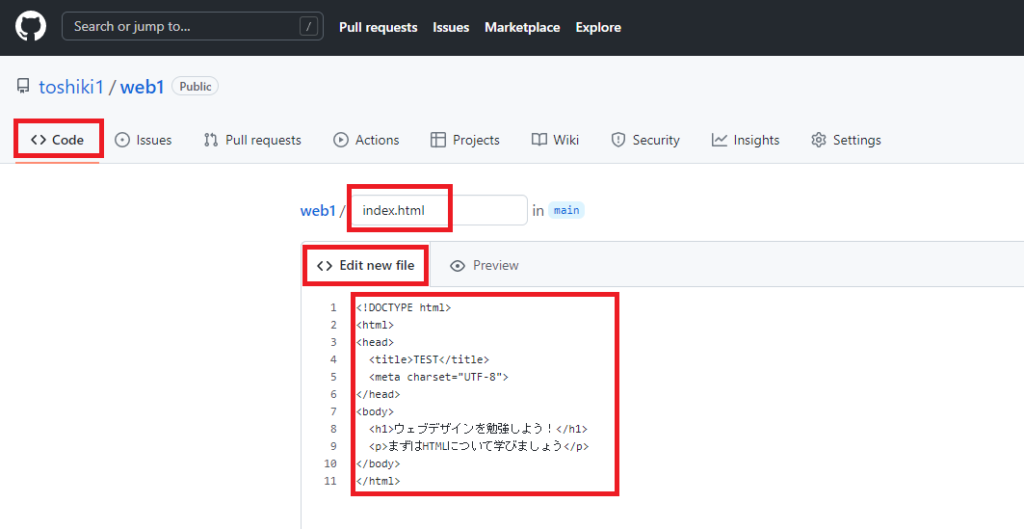Open the Settings gear tab
Image resolution: width=1024 pixels, height=529 pixels.
(846, 140)
